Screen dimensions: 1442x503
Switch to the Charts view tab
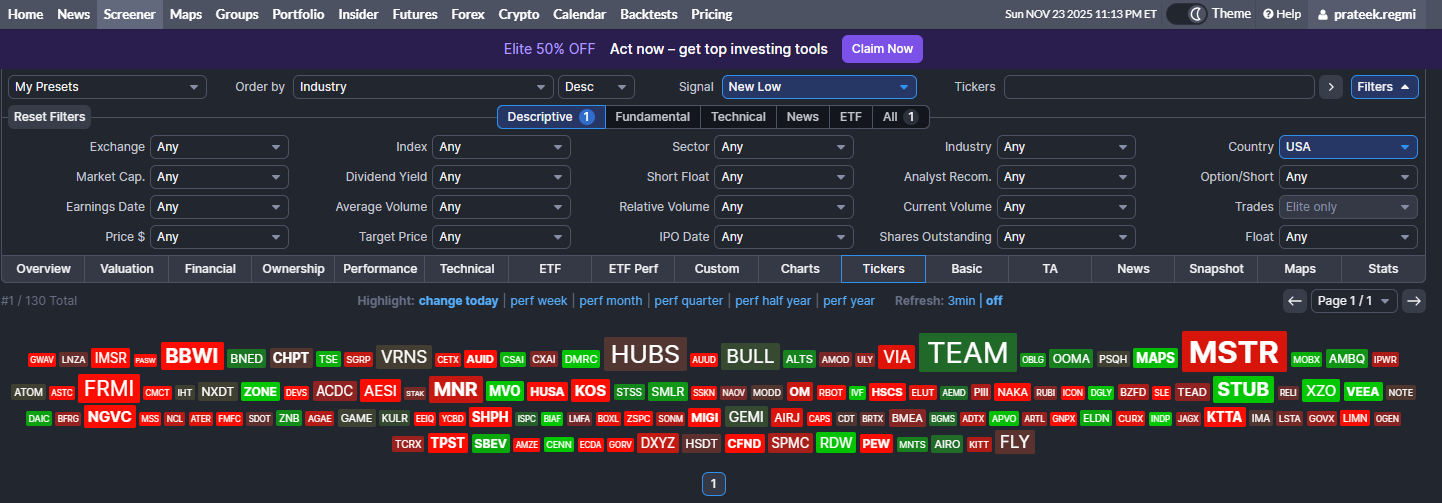(800, 269)
